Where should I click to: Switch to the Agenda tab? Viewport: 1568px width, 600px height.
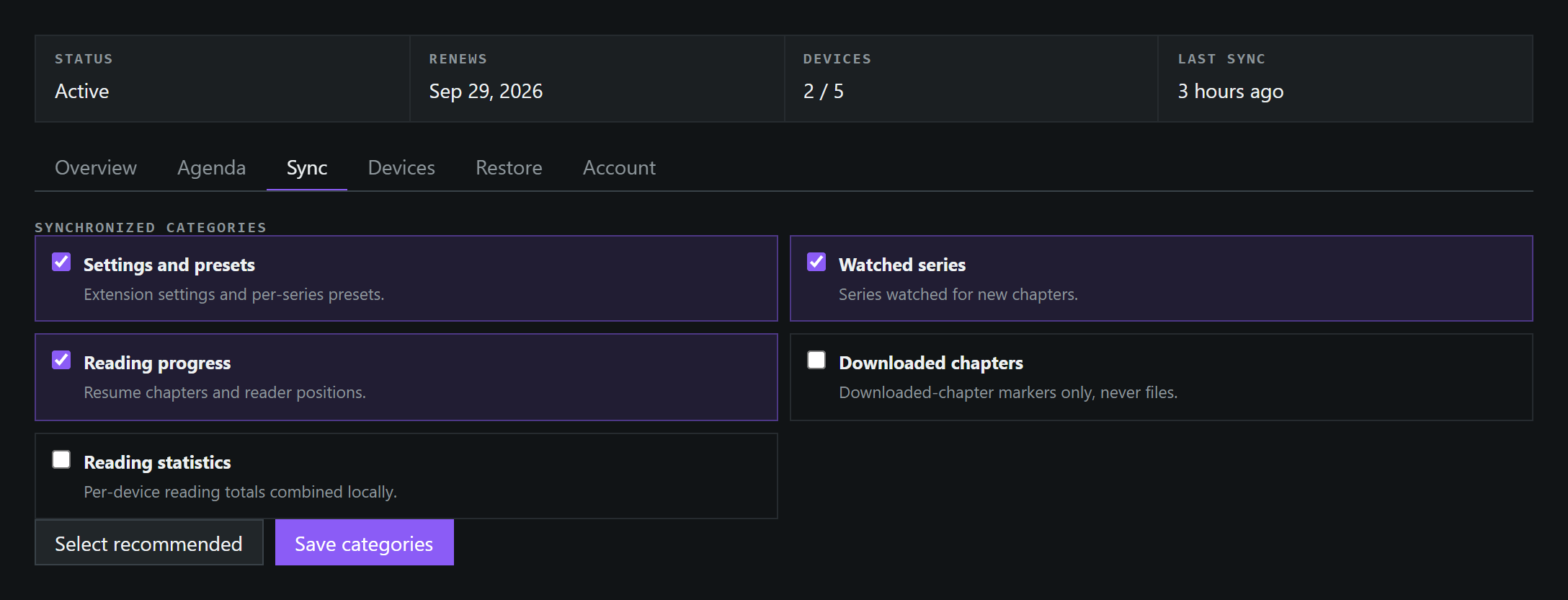[x=212, y=167]
